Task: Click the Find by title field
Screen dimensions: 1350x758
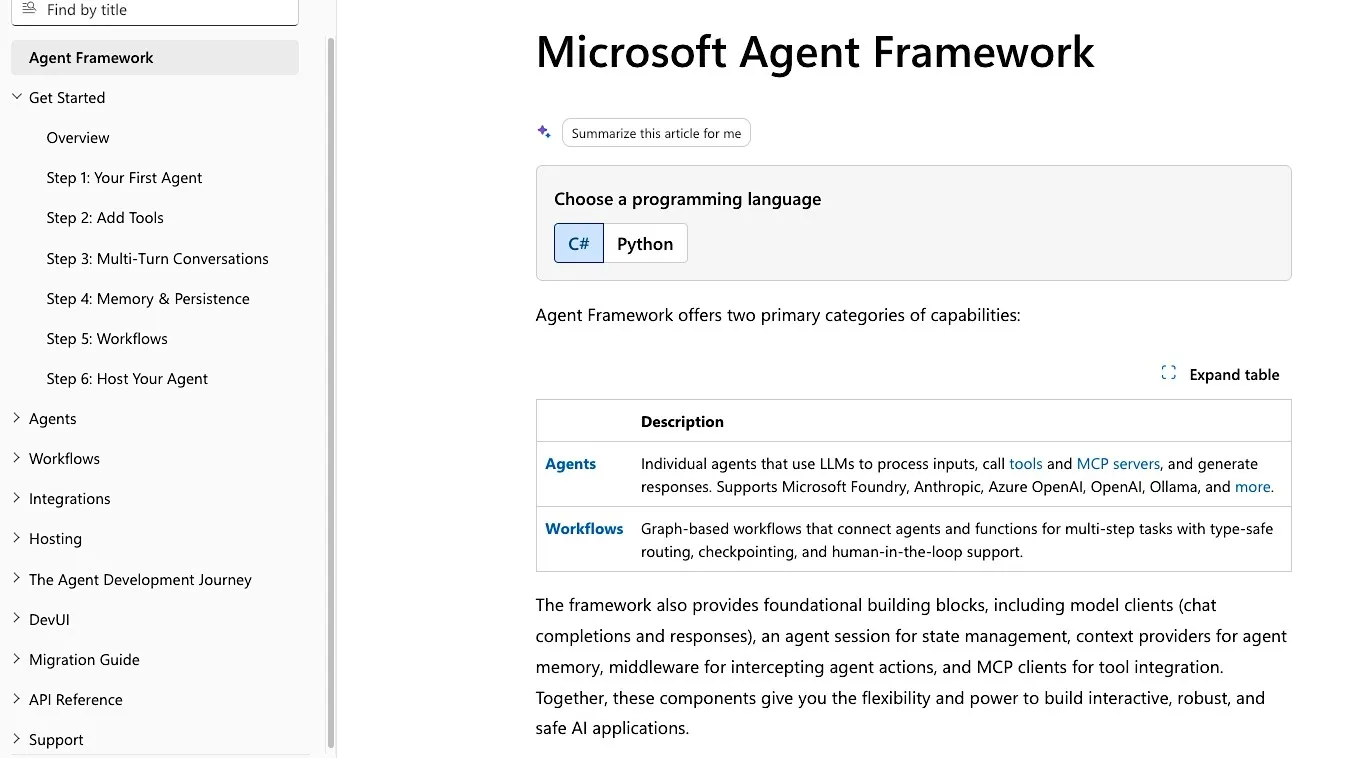Action: (x=155, y=10)
